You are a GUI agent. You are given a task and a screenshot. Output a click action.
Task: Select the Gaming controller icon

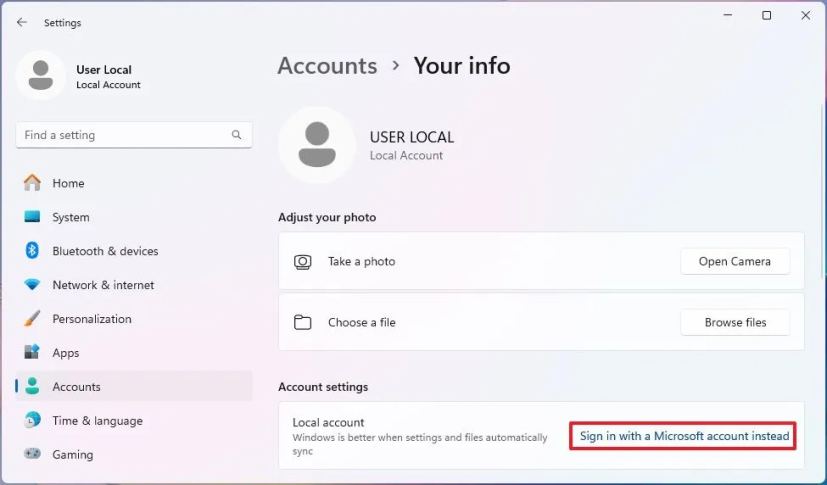[x=32, y=454]
